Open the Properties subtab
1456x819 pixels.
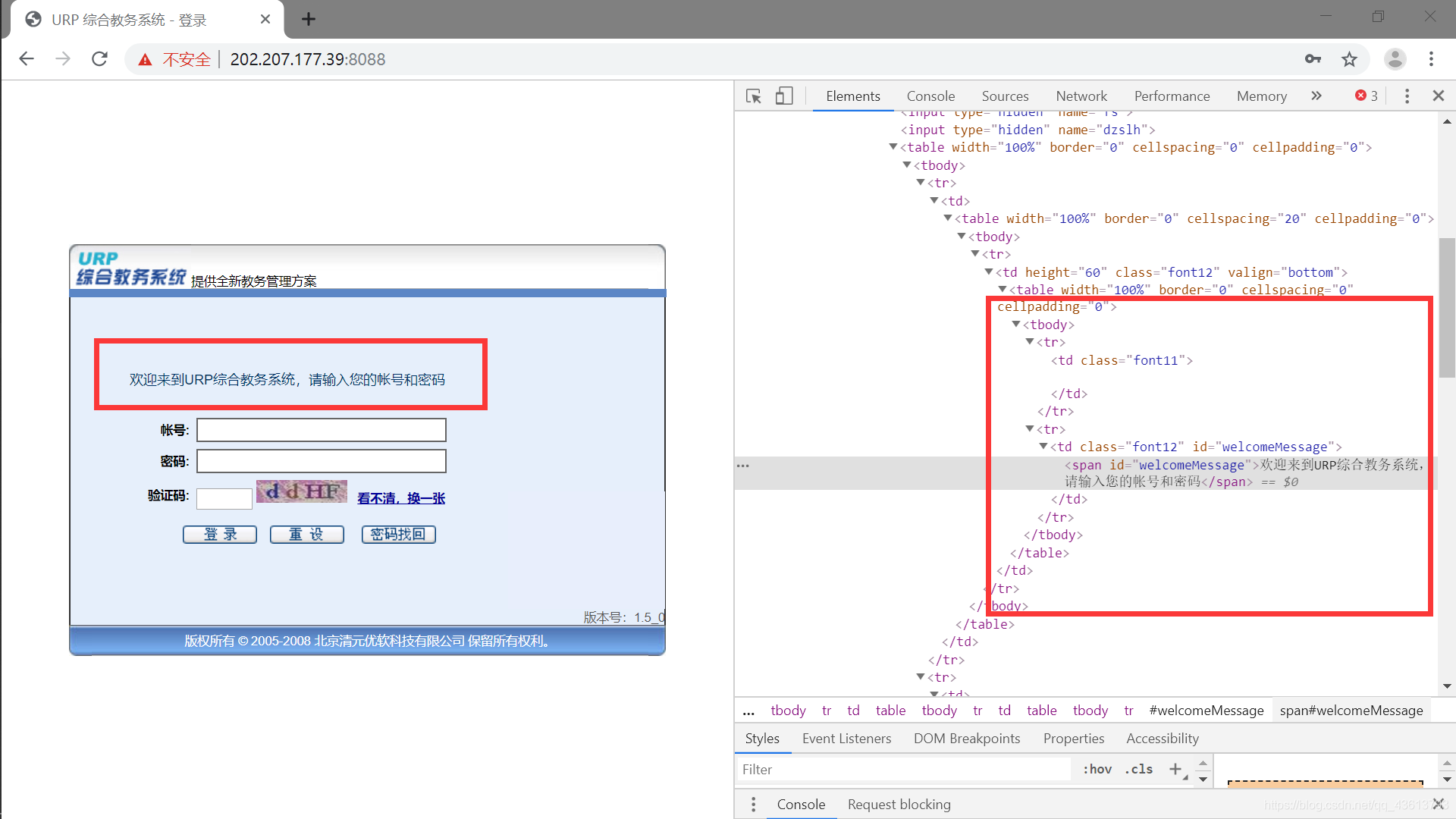[x=1074, y=739]
